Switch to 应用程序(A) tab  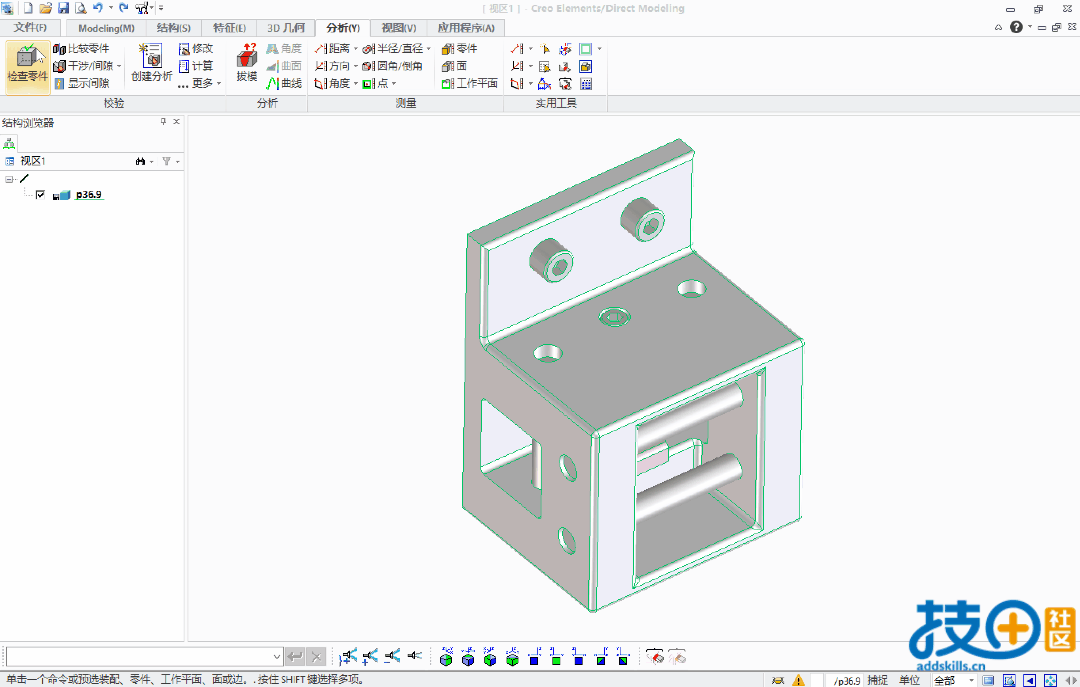point(466,28)
